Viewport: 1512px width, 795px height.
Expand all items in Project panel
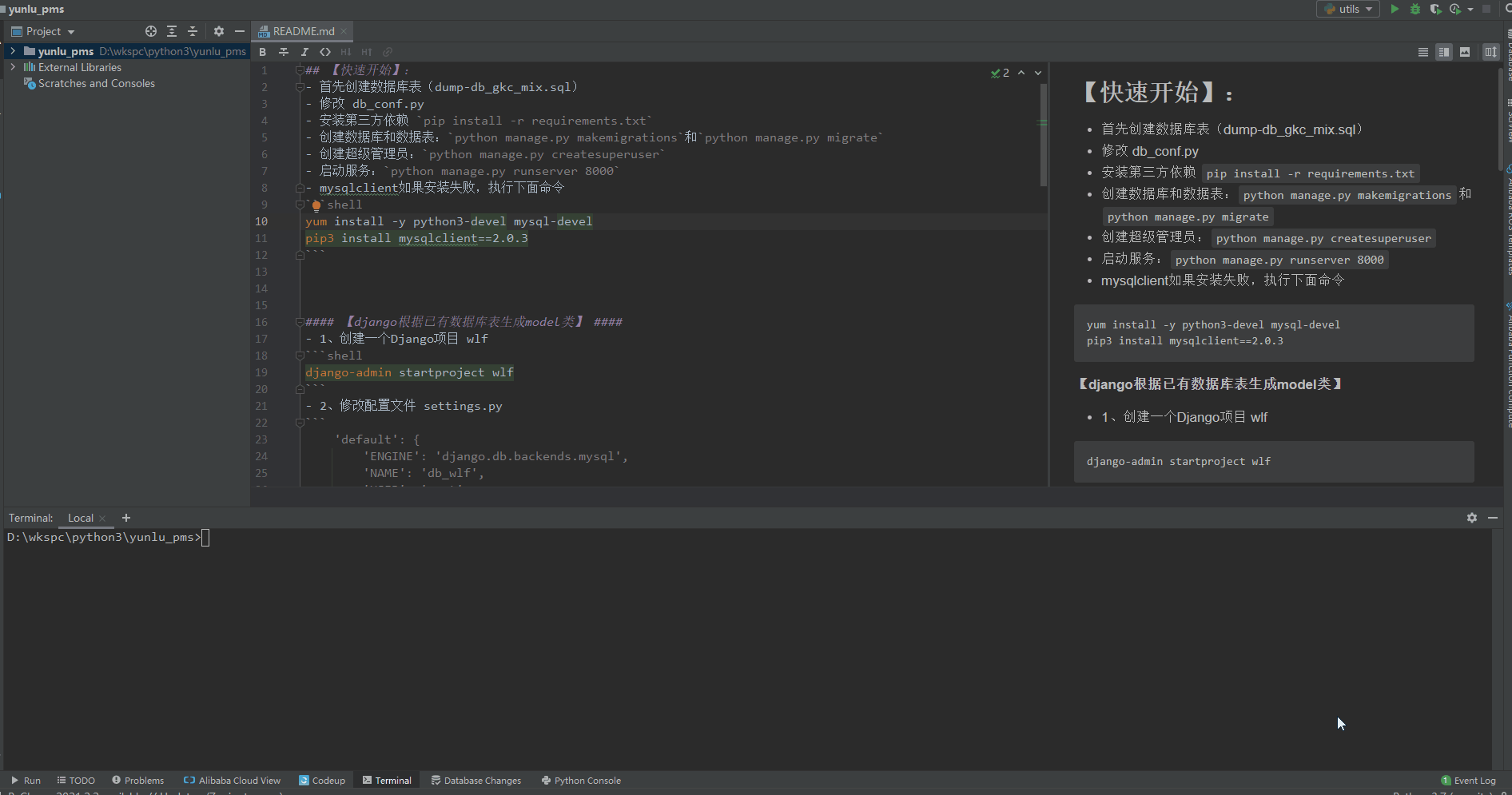[x=172, y=31]
